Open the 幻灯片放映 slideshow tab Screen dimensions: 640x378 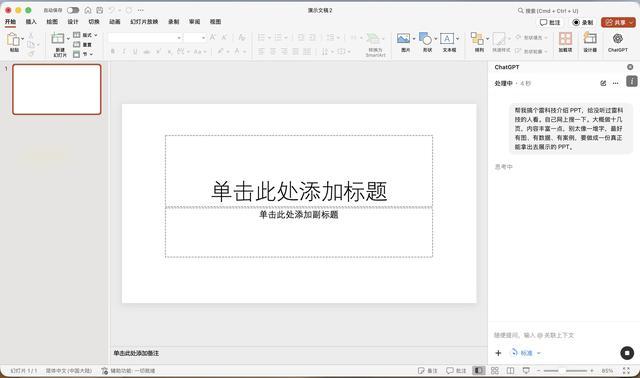(144, 22)
